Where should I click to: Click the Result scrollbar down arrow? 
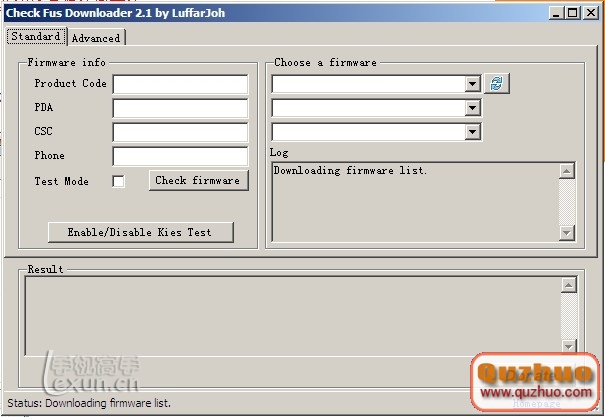coord(568,346)
